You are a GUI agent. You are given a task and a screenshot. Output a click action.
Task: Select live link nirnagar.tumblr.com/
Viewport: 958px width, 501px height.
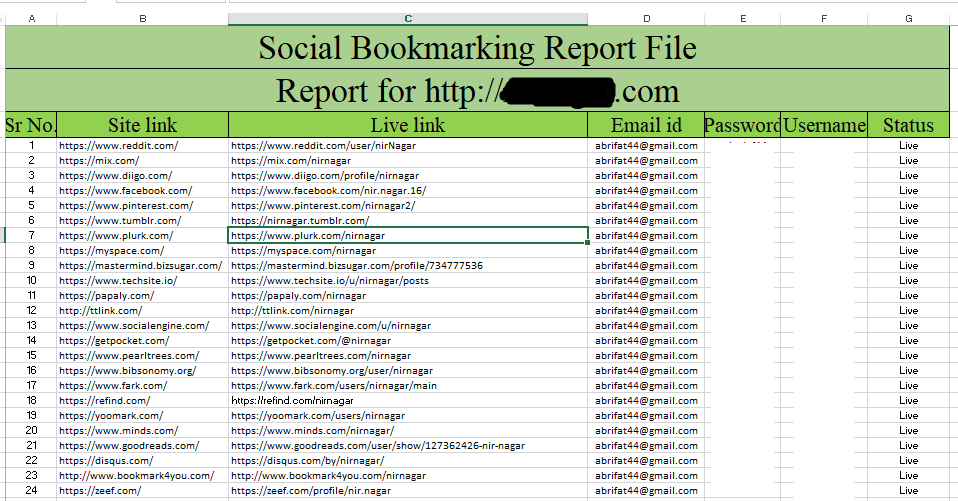[x=300, y=221]
